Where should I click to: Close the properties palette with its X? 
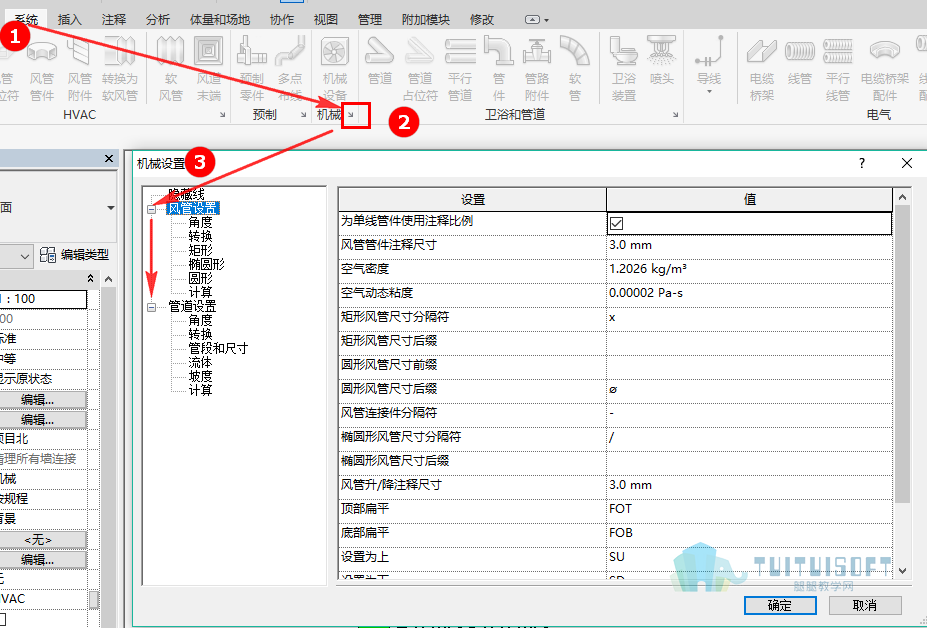(109, 158)
